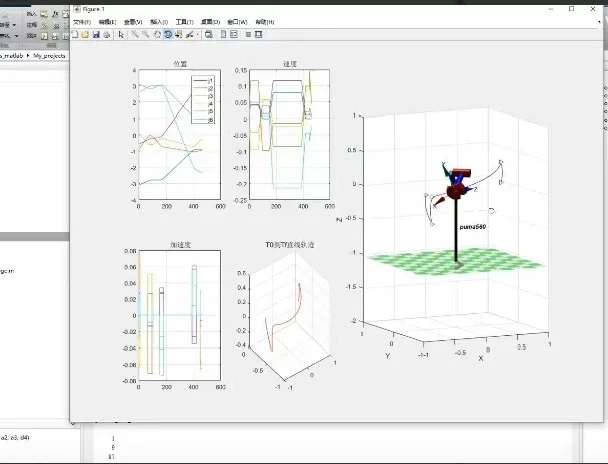
Task: Open the 文件(F) menu
Action: pos(82,22)
